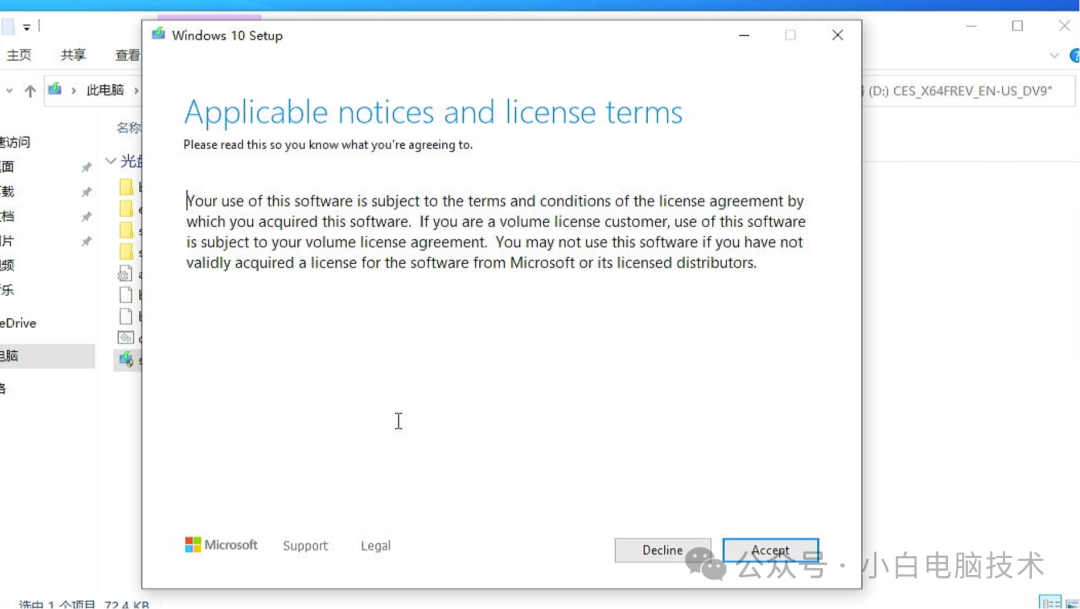Open the 视频 folder in the sidebar
The image size is (1080, 609).
pos(7,265)
